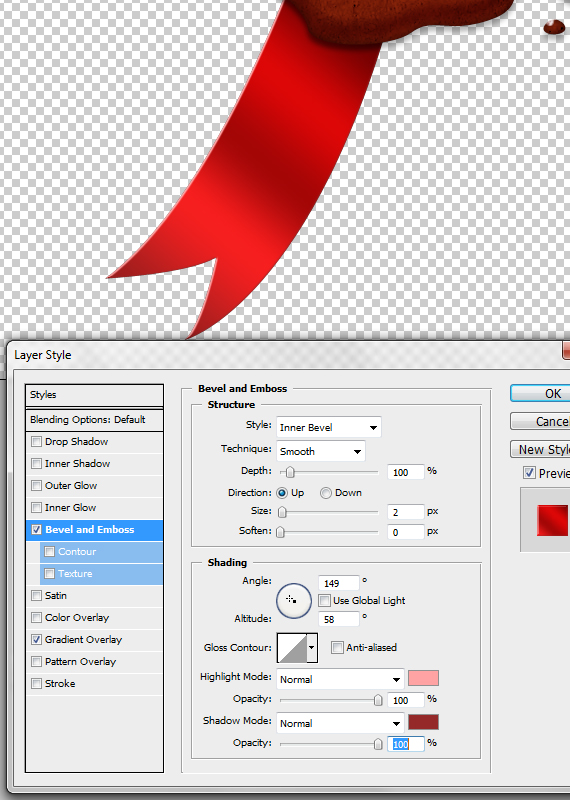Toggle the Preview checkbox
The height and width of the screenshot is (800, 570).
coord(529,472)
